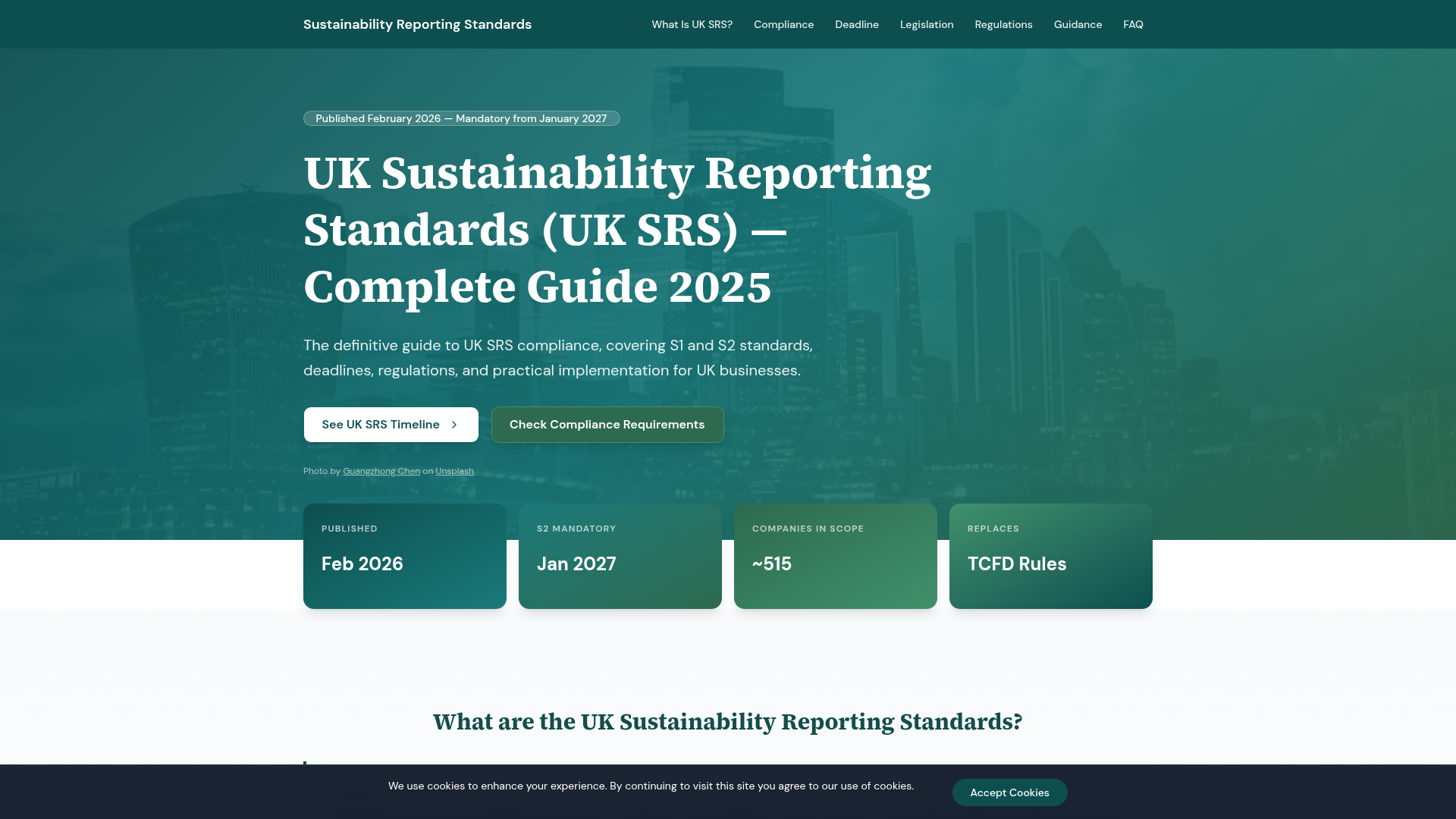Open the Deadline nav link
1456x819 pixels.
(857, 24)
